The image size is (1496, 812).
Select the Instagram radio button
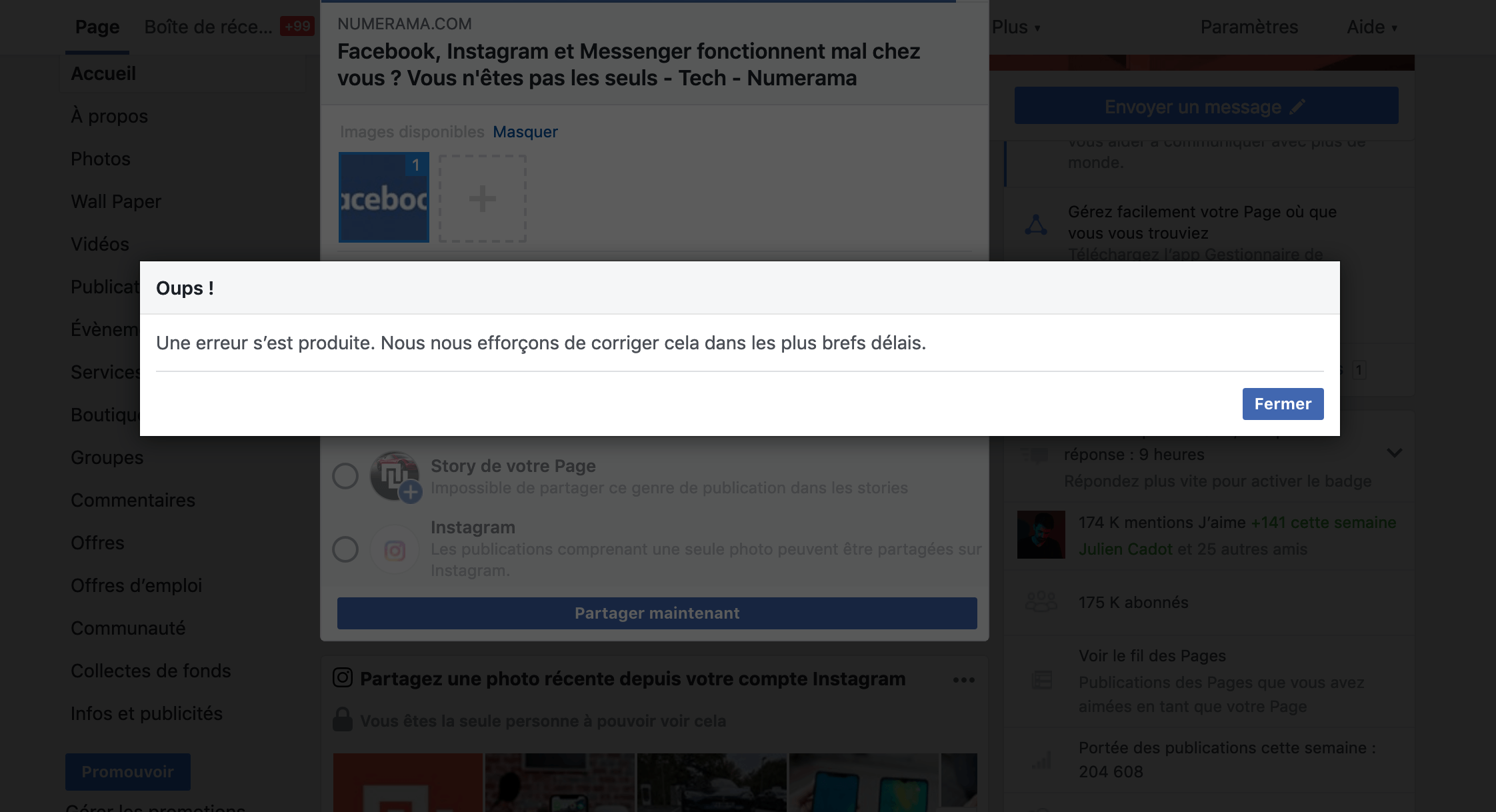tap(345, 549)
